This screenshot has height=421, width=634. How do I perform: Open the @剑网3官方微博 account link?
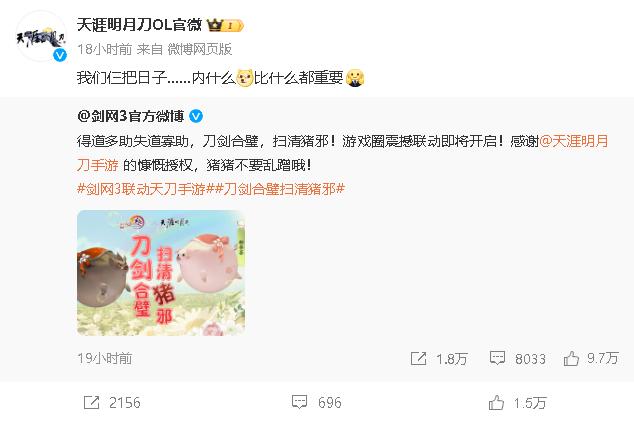[x=131, y=116]
